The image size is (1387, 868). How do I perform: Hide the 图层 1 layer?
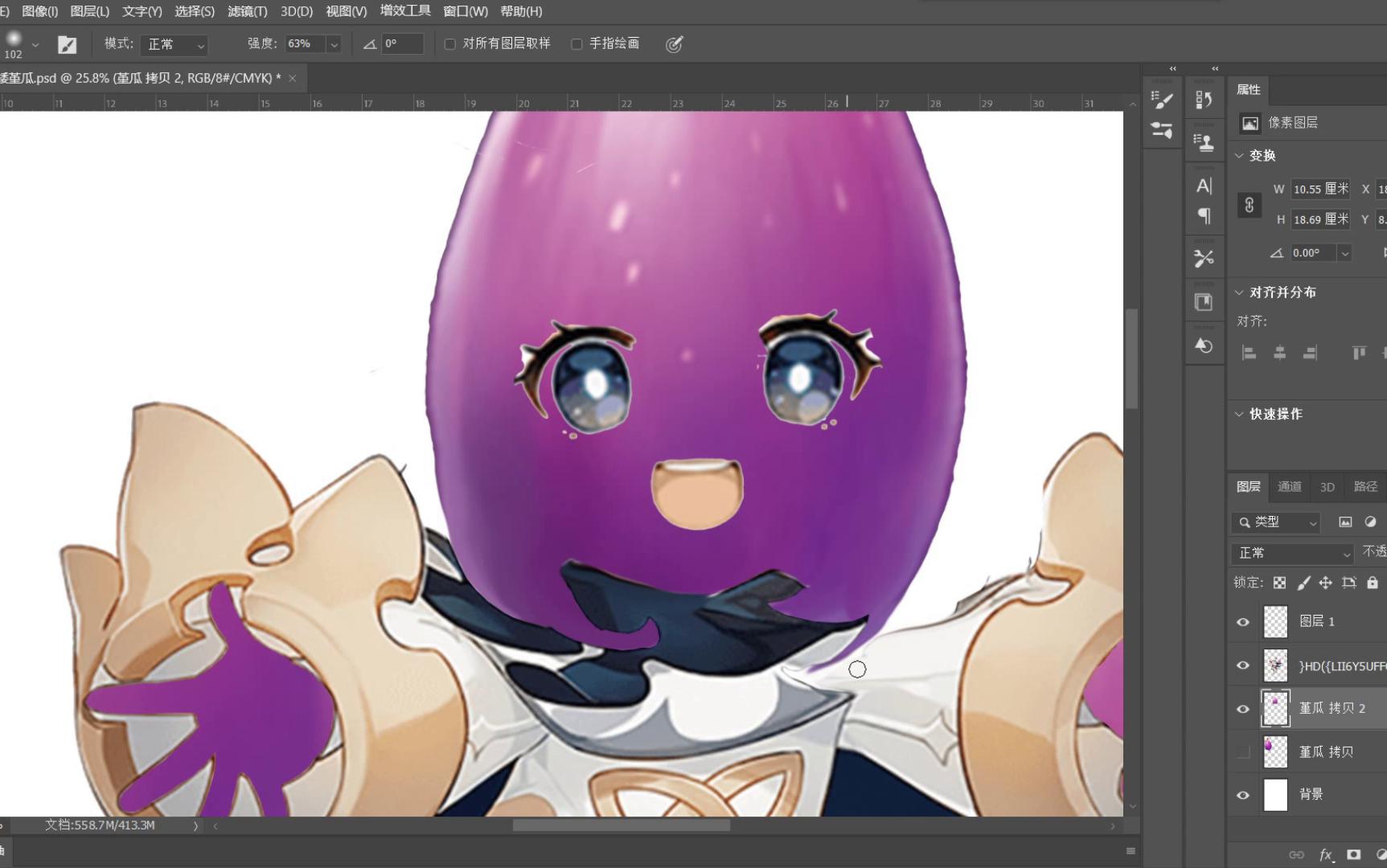[1243, 622]
